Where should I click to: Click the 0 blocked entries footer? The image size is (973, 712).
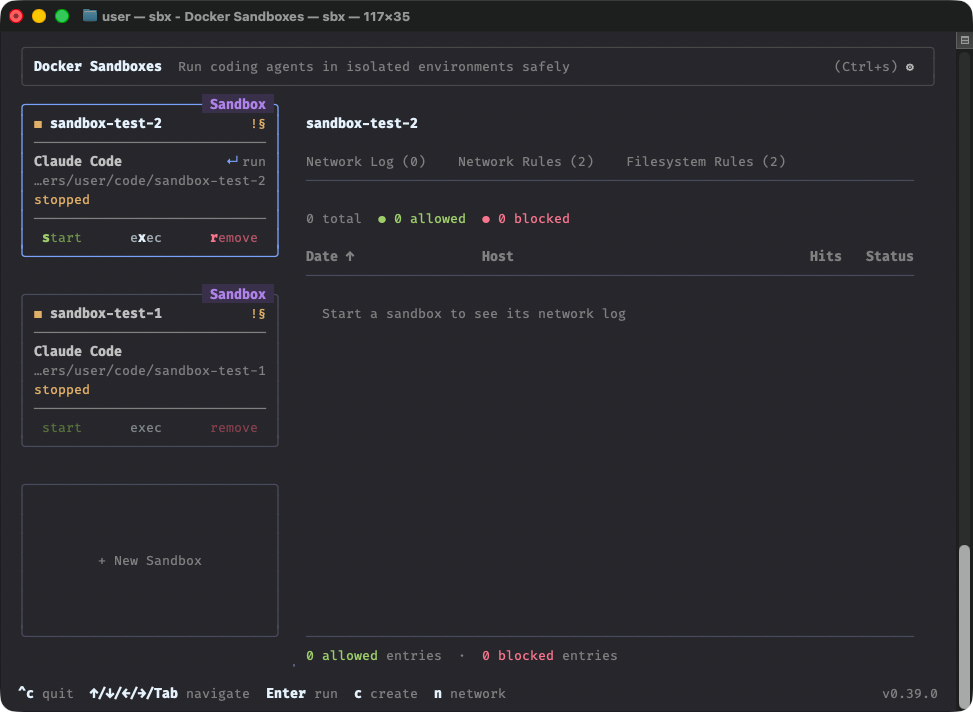click(550, 656)
